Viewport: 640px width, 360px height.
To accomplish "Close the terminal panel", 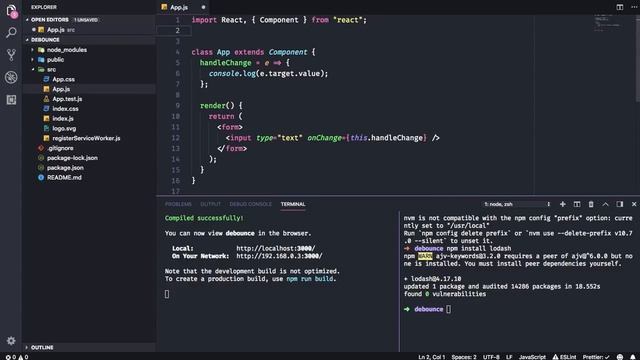I will 634,204.
